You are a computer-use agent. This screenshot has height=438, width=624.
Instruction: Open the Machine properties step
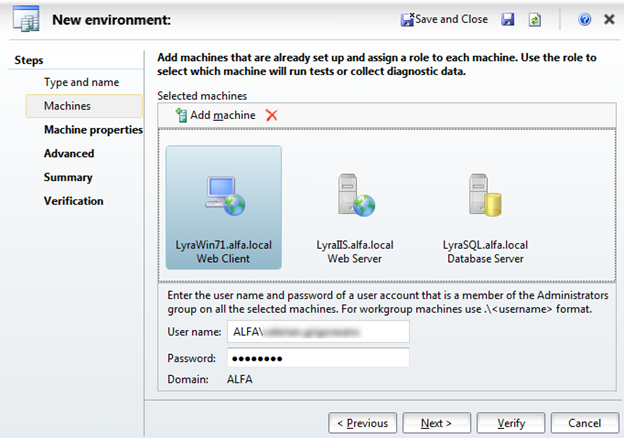point(93,130)
